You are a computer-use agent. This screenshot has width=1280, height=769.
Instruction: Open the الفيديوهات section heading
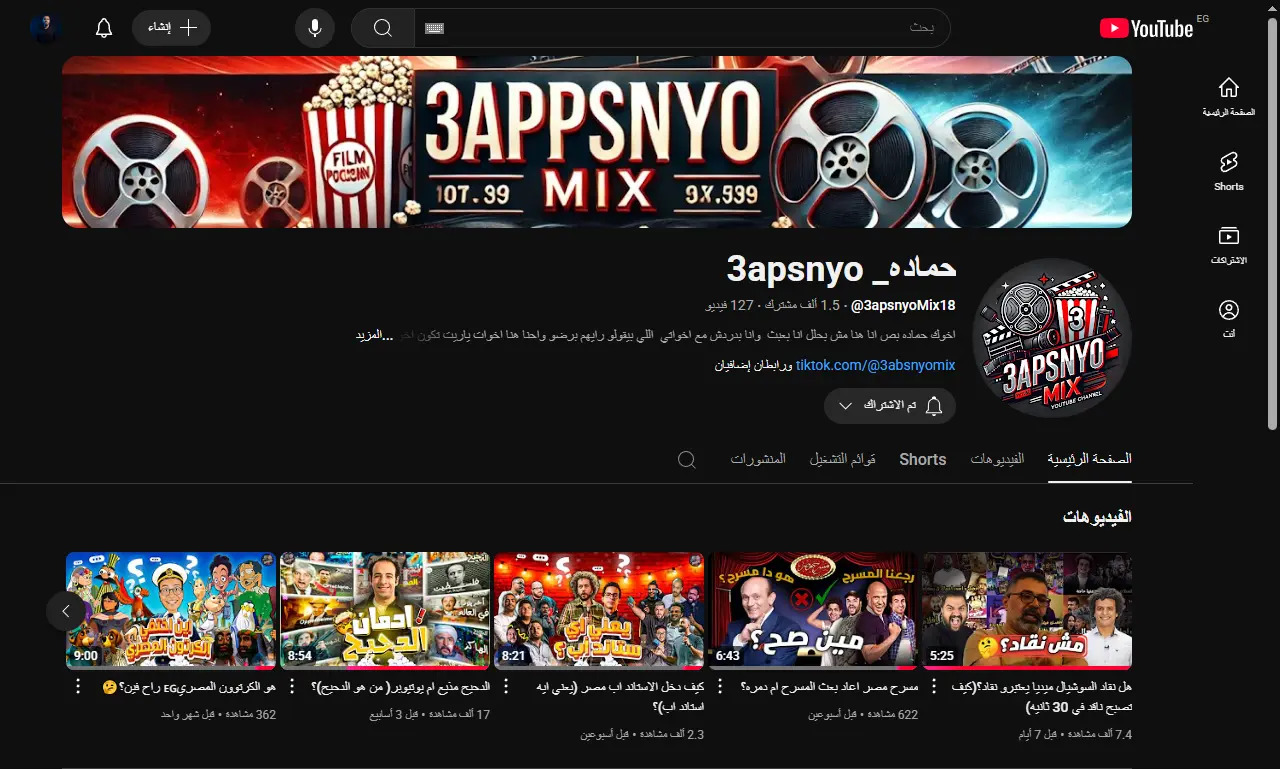point(1097,517)
